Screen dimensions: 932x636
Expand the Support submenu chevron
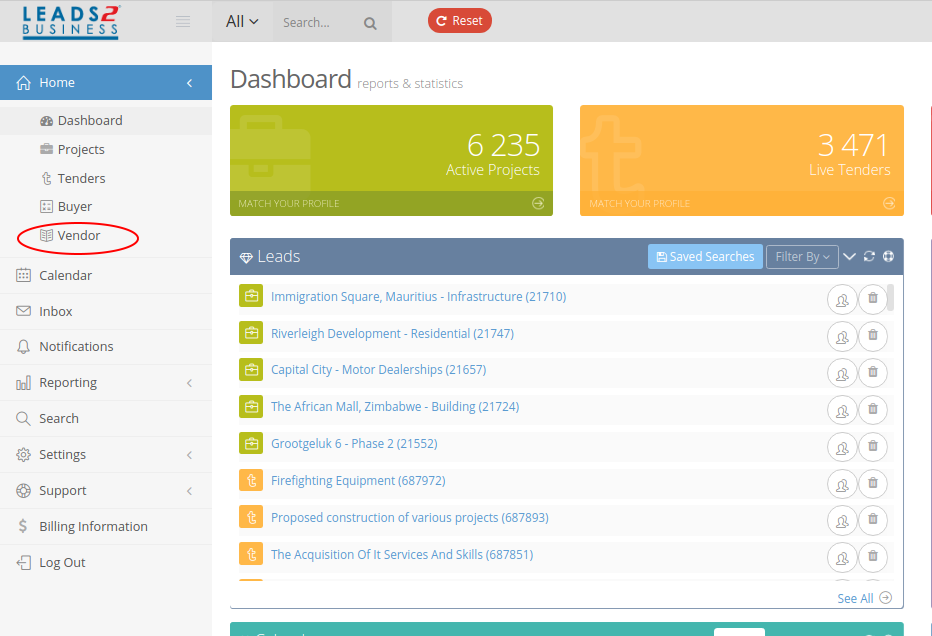click(x=190, y=491)
